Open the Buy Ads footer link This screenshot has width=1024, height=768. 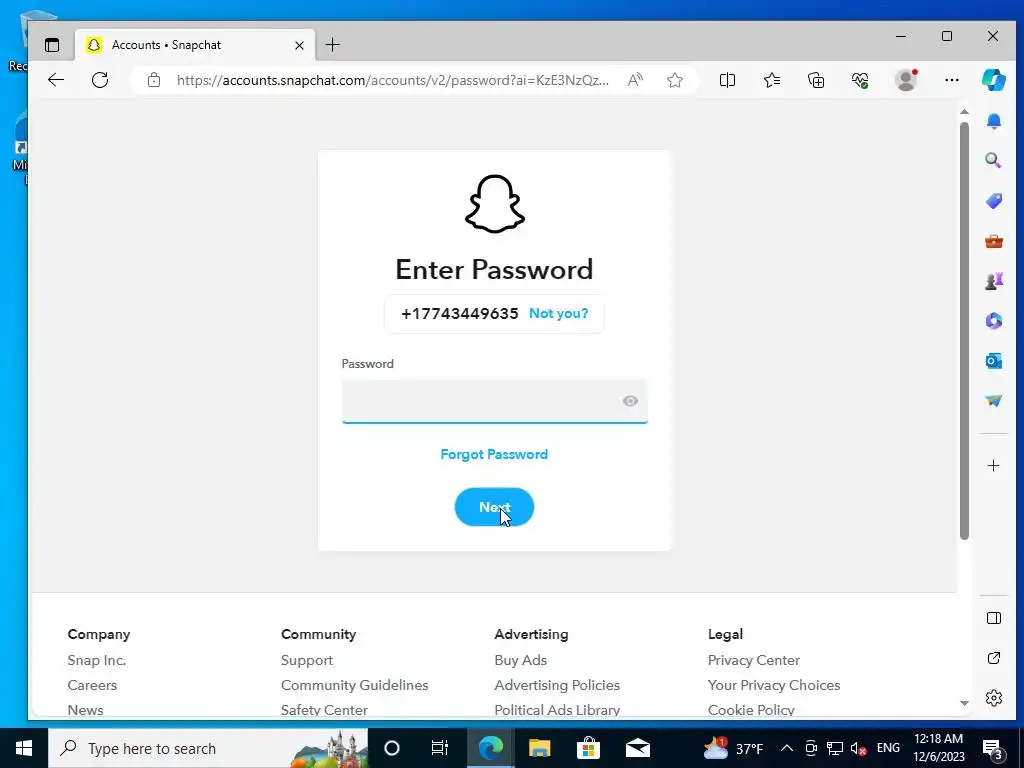520,660
